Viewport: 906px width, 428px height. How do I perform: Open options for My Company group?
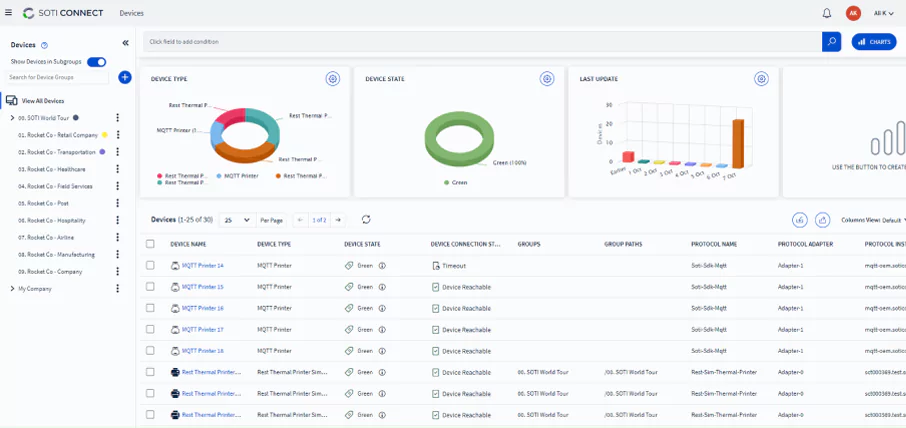pos(118,288)
